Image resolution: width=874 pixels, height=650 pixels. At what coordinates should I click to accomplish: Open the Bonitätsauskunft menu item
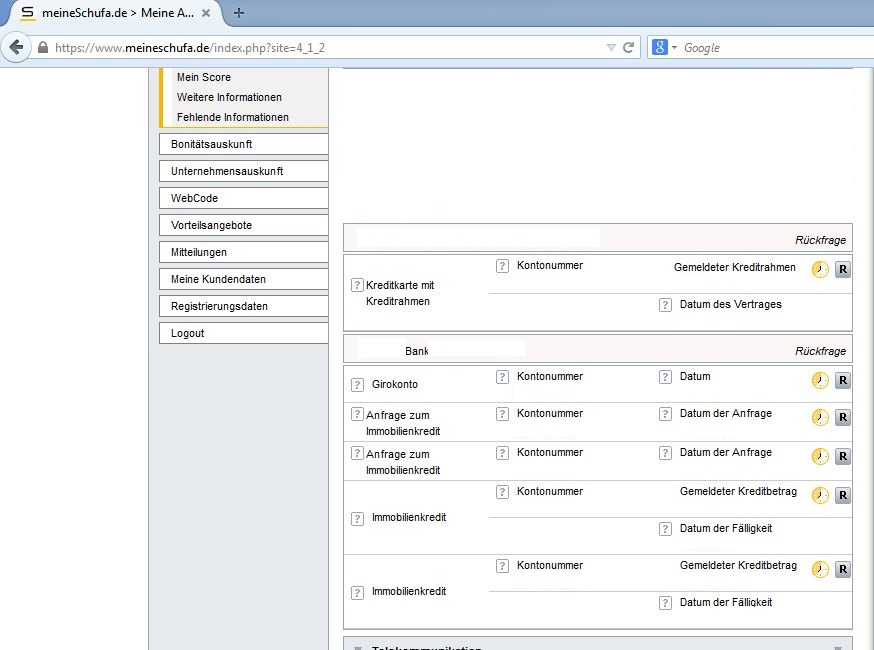(243, 144)
